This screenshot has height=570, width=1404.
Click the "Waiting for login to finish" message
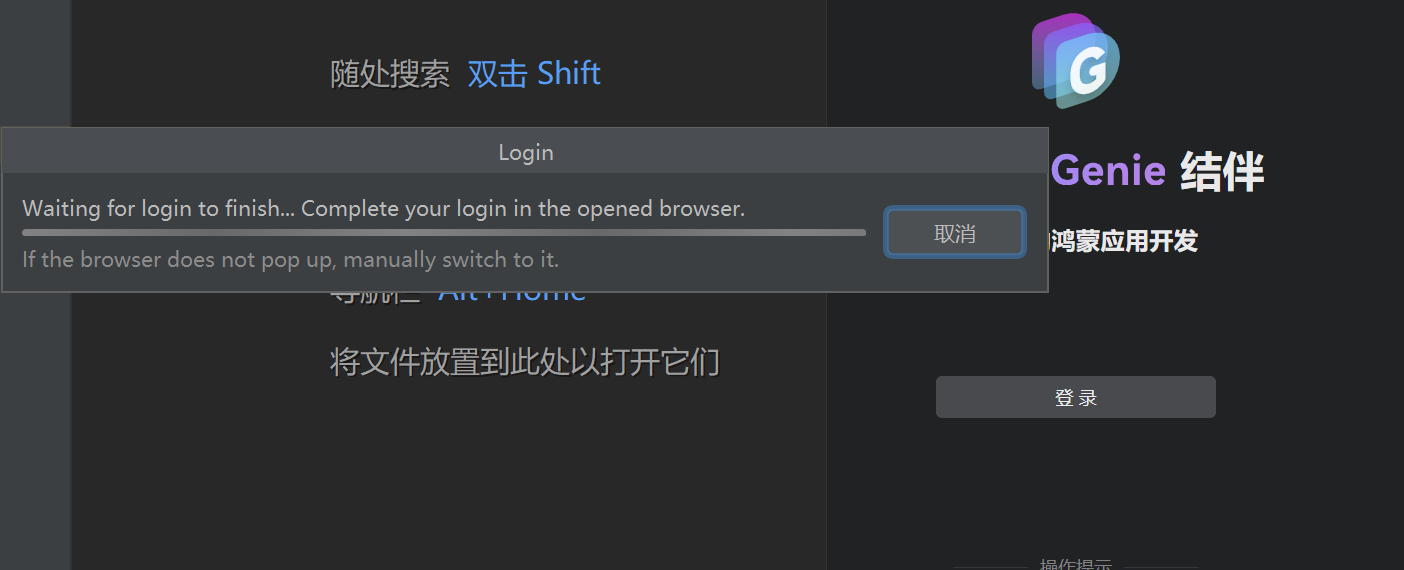click(x=383, y=209)
